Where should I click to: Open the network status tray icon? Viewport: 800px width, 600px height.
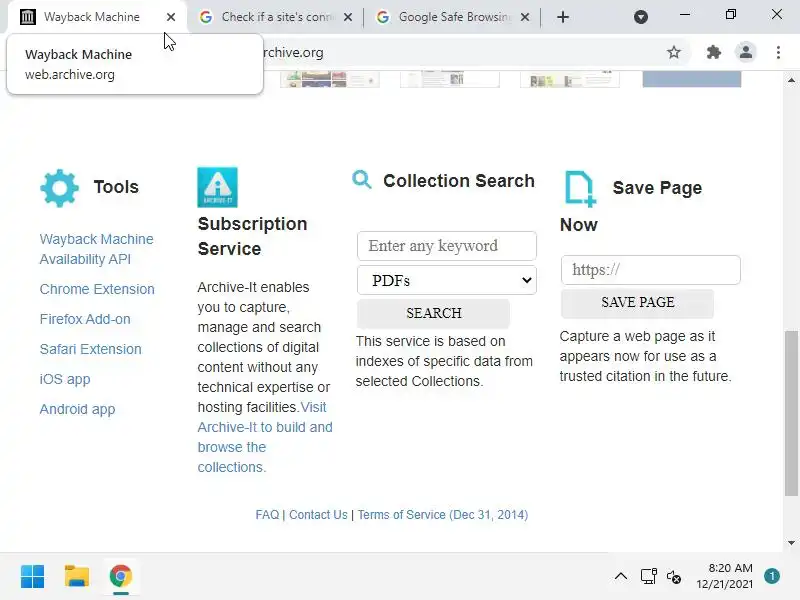click(x=648, y=577)
